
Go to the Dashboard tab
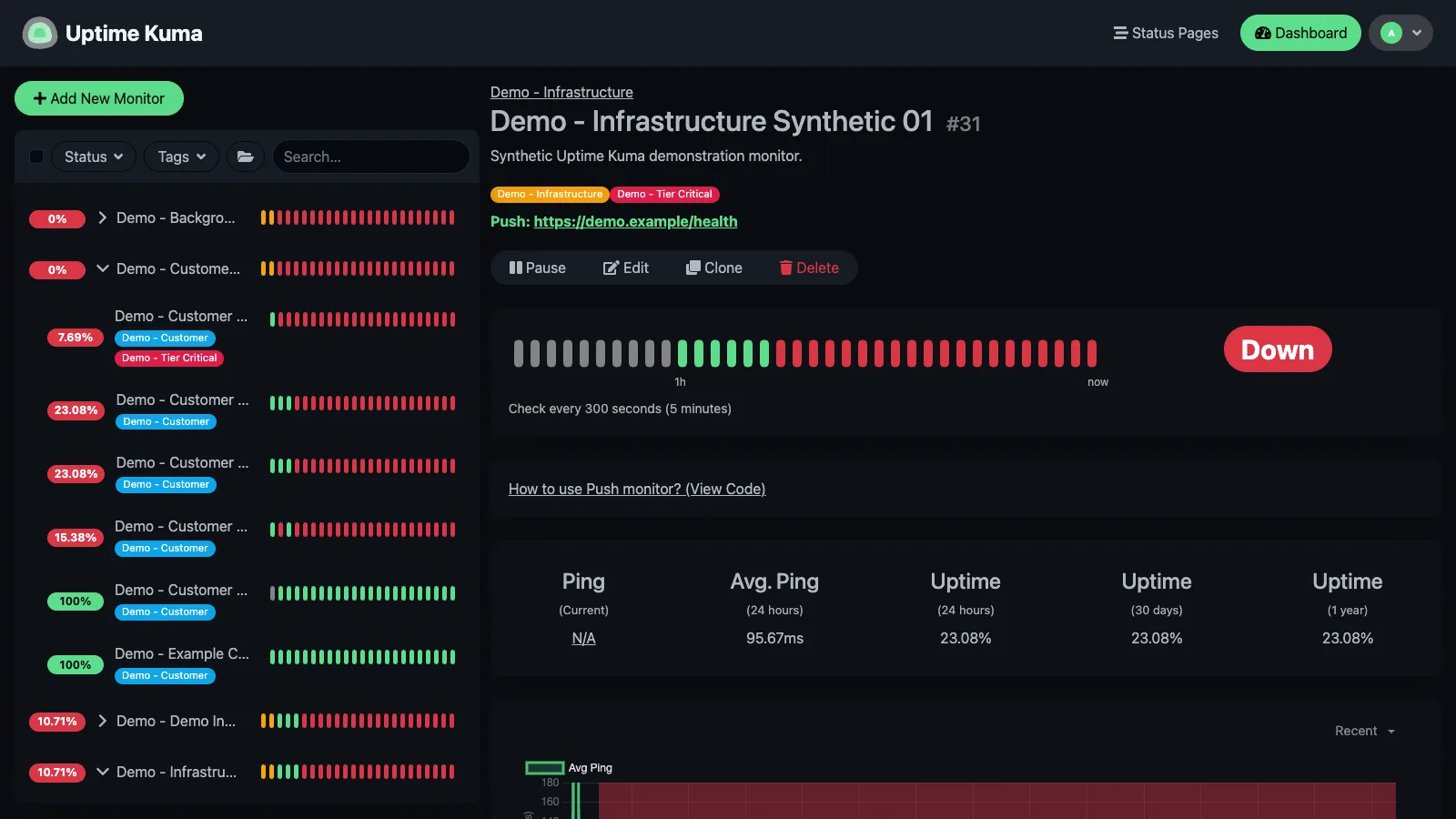[1300, 33]
